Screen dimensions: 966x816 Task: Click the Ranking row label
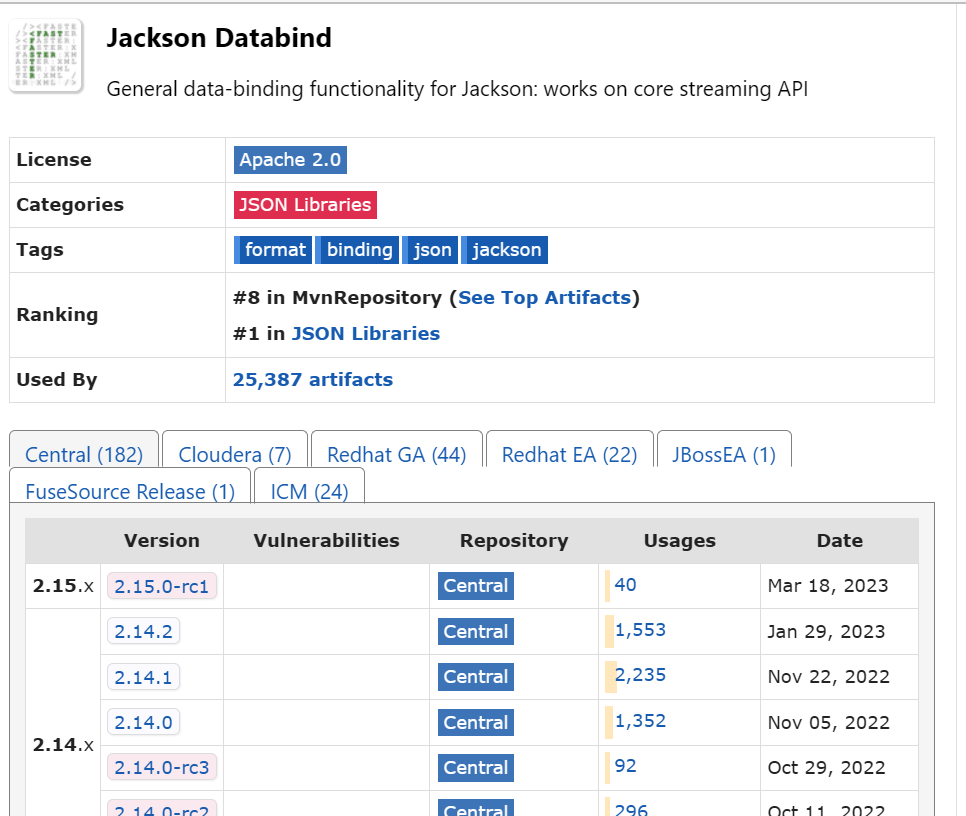click(57, 315)
